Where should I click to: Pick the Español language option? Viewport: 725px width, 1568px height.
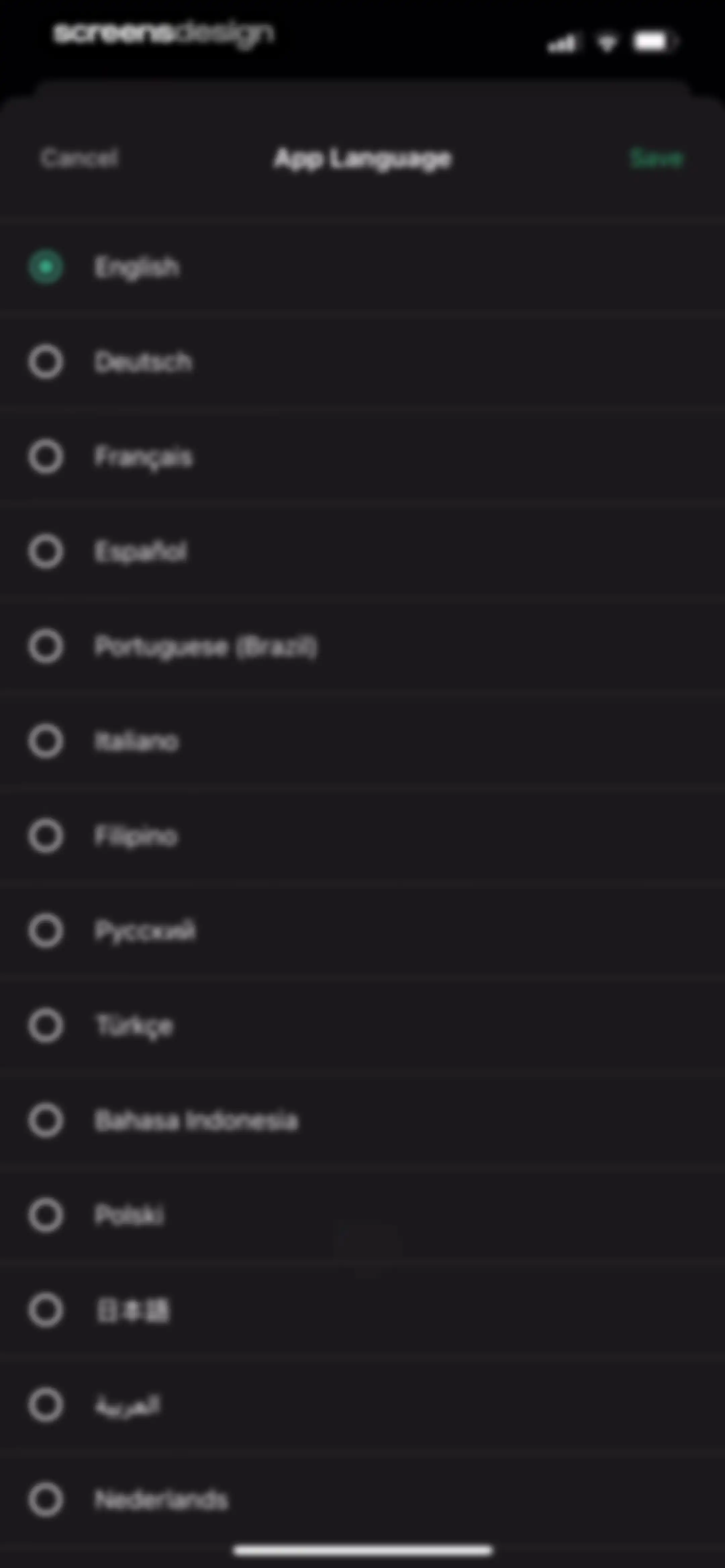46,551
